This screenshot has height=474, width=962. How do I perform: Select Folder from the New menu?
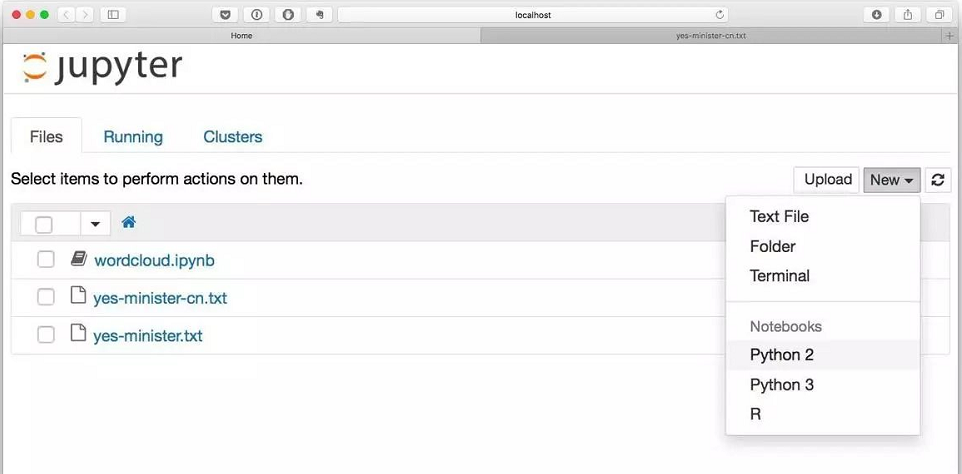[823, 247]
